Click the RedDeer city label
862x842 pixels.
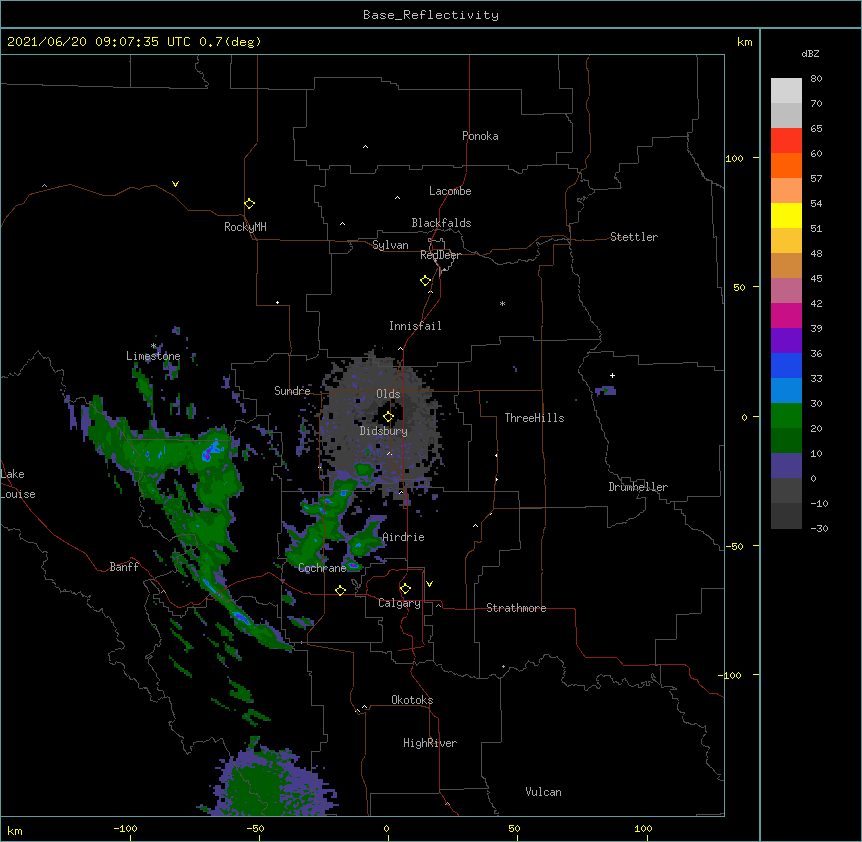[x=440, y=255]
